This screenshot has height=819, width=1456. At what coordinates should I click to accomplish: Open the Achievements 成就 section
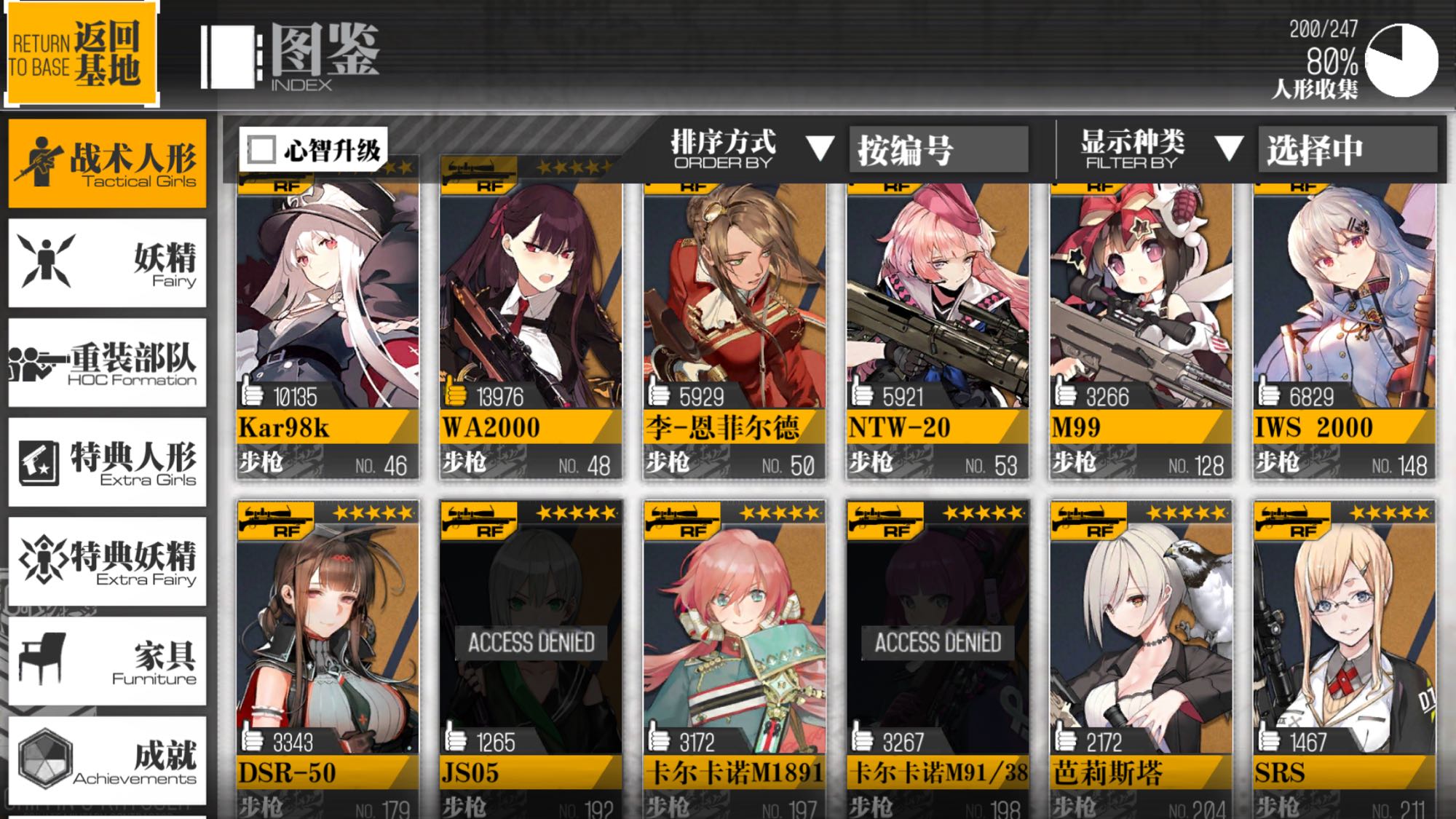tap(108, 761)
